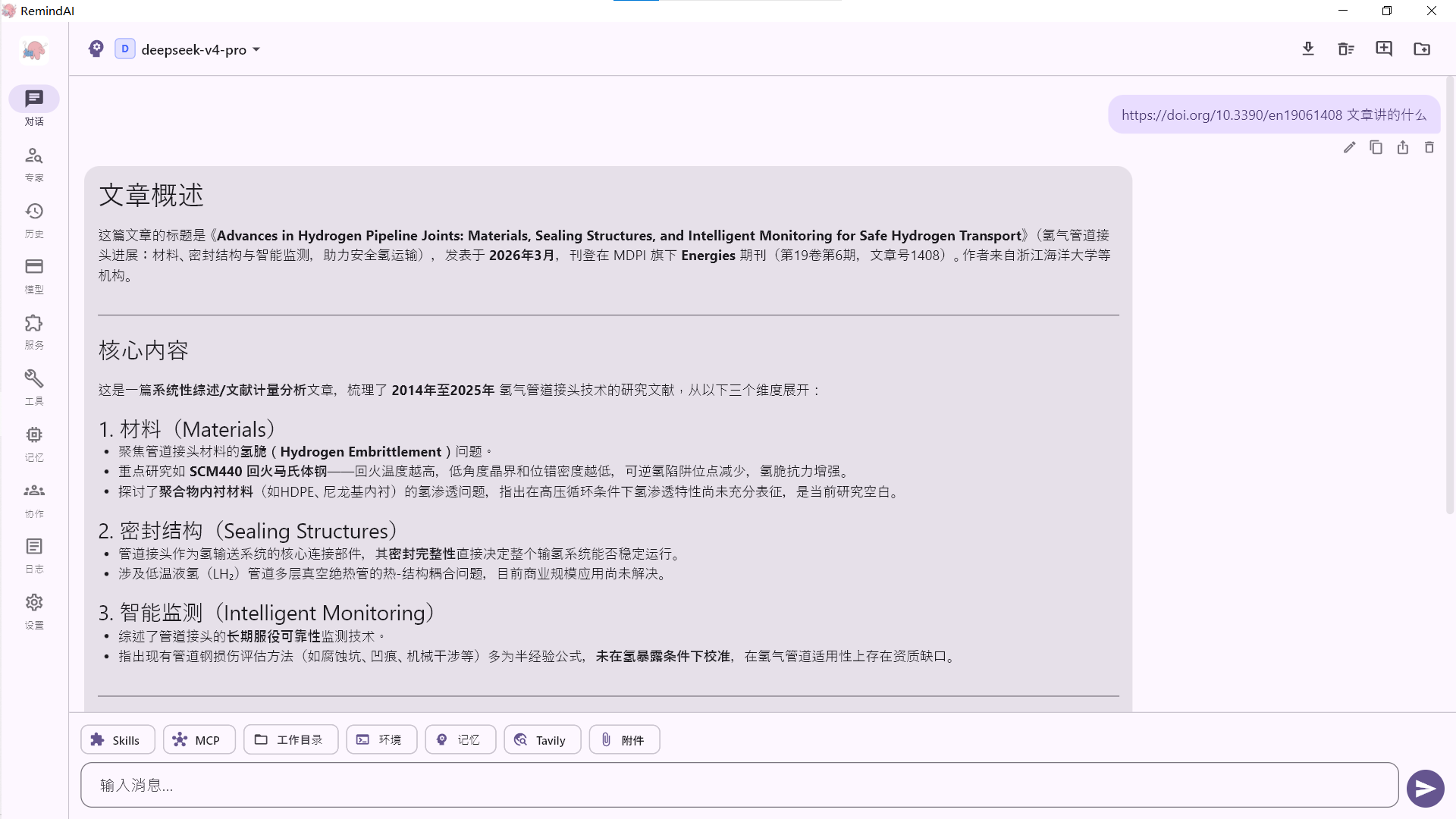Viewport: 1456px width, 819px height.
Task: Toggle the Tavily search chip
Action: pos(542,740)
